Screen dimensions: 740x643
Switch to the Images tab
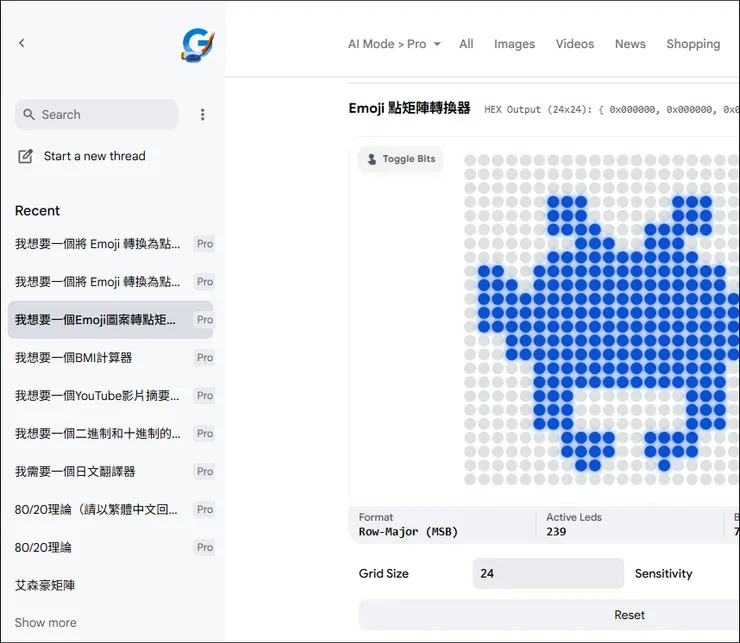(514, 44)
